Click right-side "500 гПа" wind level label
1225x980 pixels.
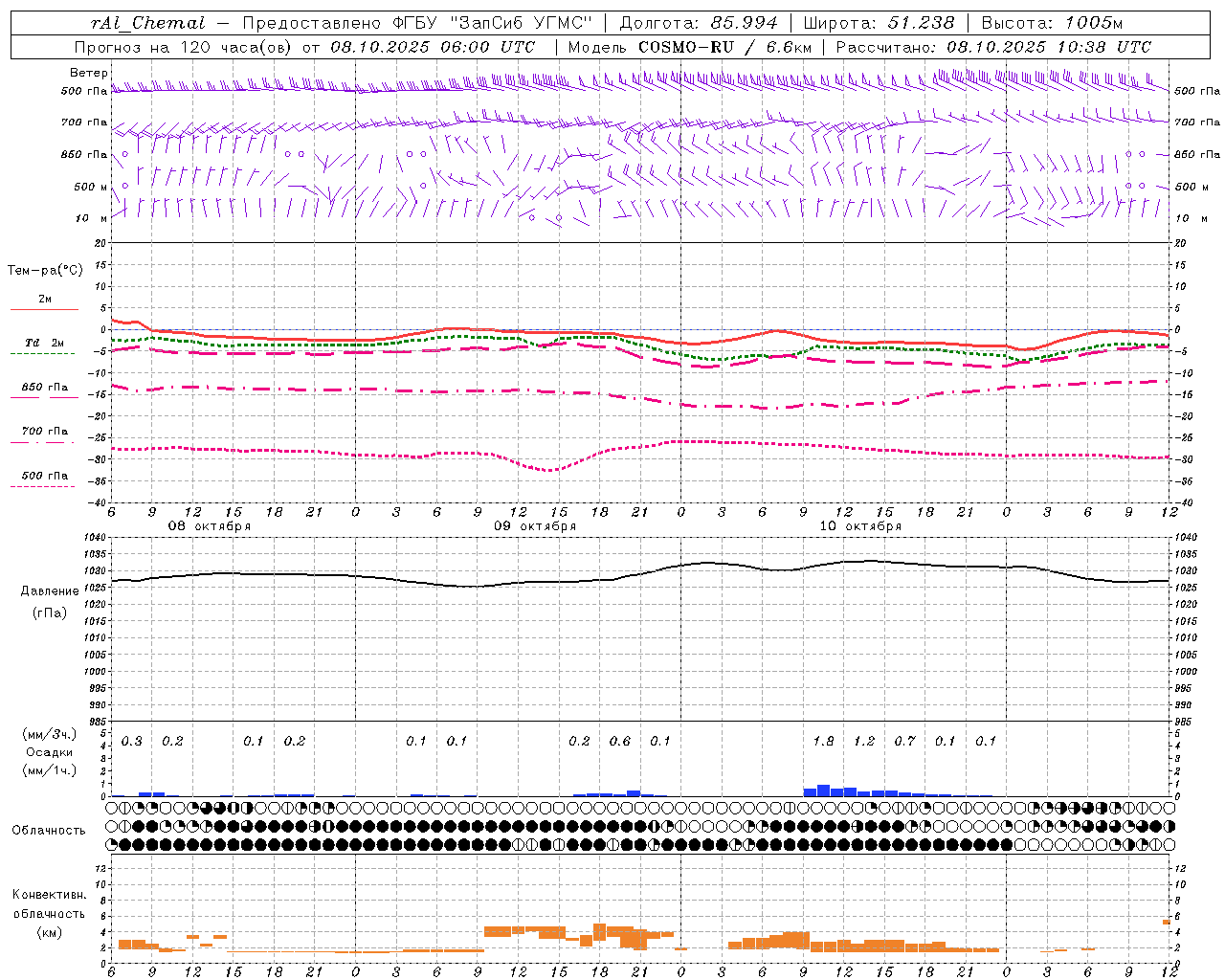pos(1197,91)
